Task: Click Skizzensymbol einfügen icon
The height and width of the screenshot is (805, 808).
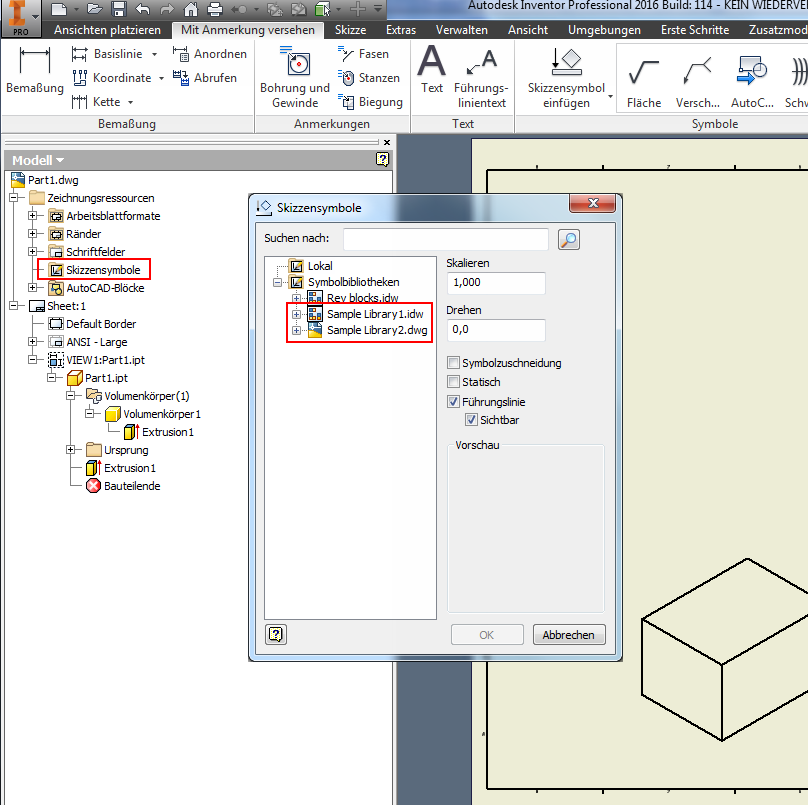Action: pyautogui.click(x=566, y=61)
